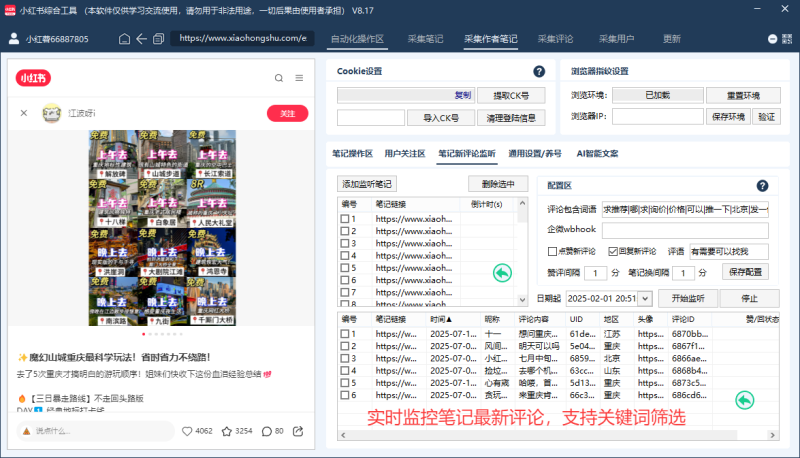
Task: Click the home icon in the browser toolbar
Action: (124, 39)
